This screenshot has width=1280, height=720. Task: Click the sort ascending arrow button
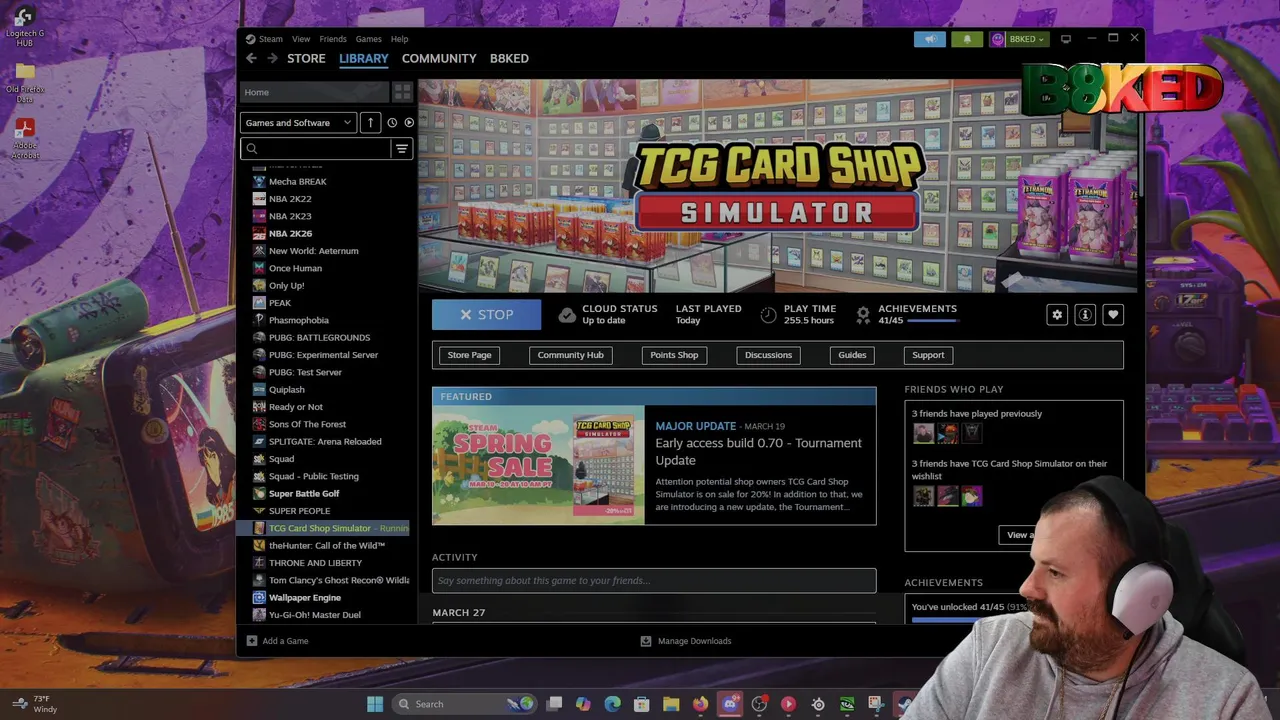click(370, 122)
